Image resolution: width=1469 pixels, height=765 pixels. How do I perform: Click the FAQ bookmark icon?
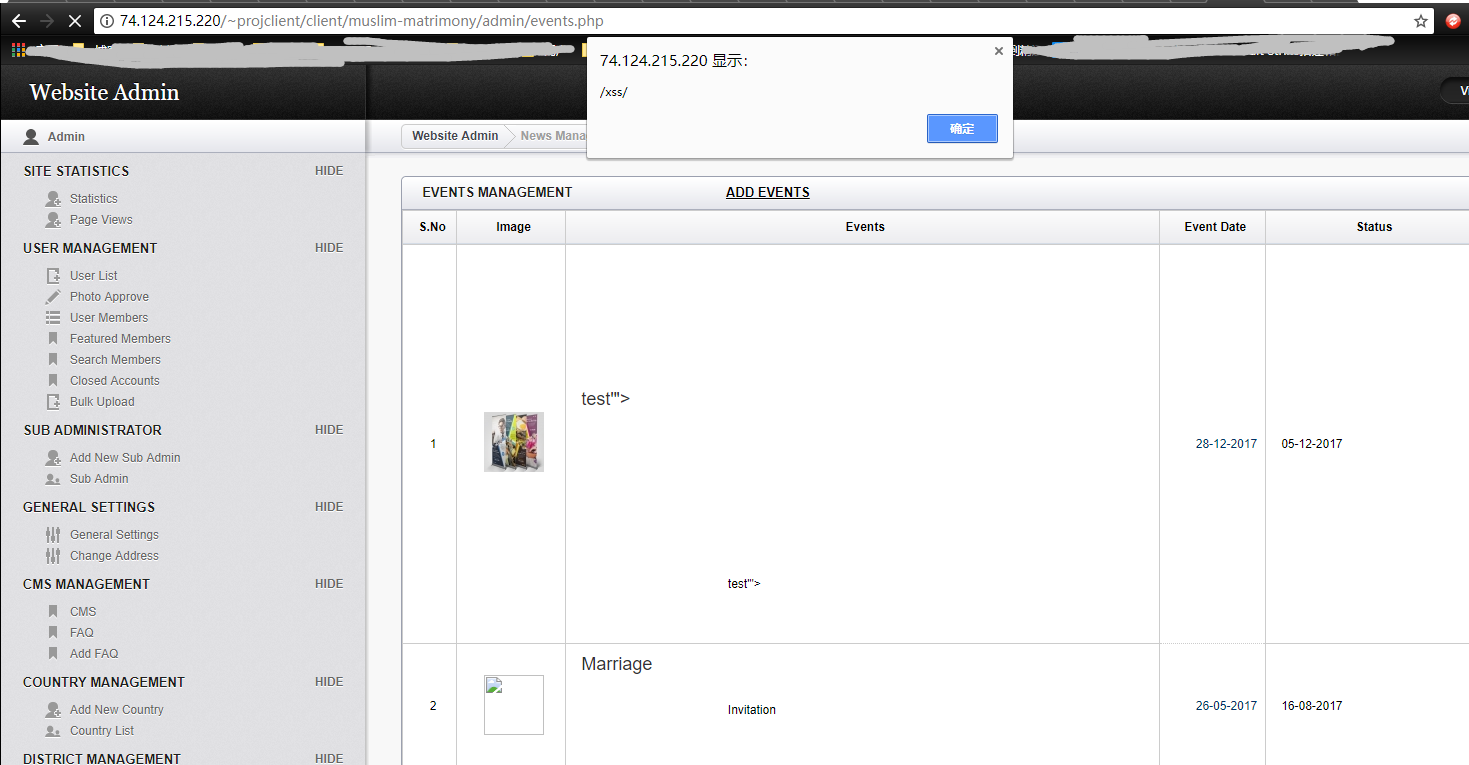53,633
